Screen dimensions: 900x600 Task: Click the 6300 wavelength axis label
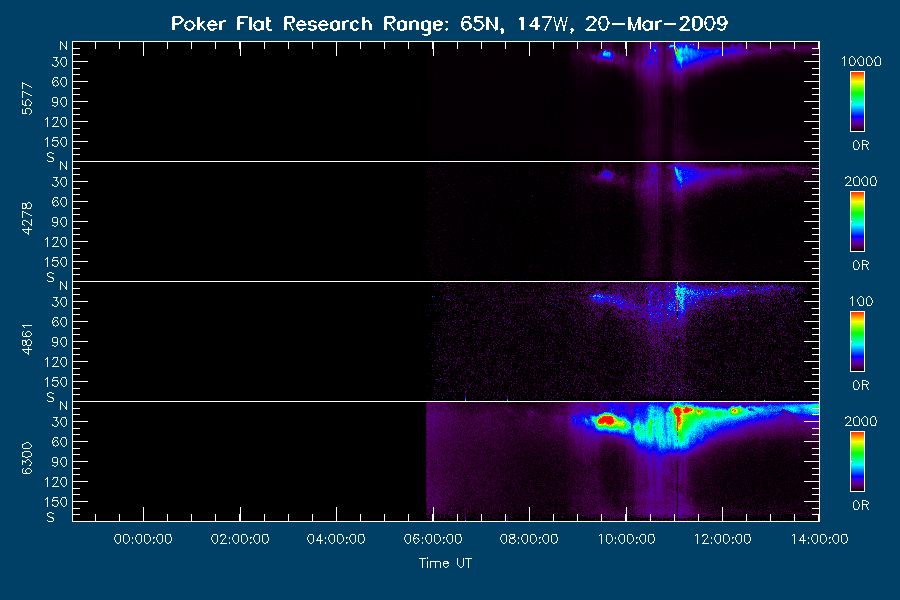click(x=27, y=459)
